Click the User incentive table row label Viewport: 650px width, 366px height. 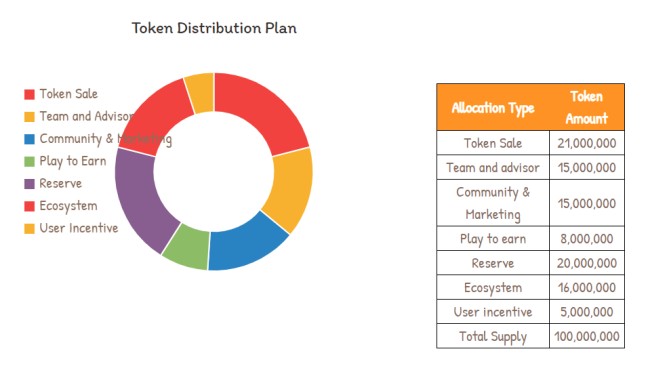pos(493,312)
